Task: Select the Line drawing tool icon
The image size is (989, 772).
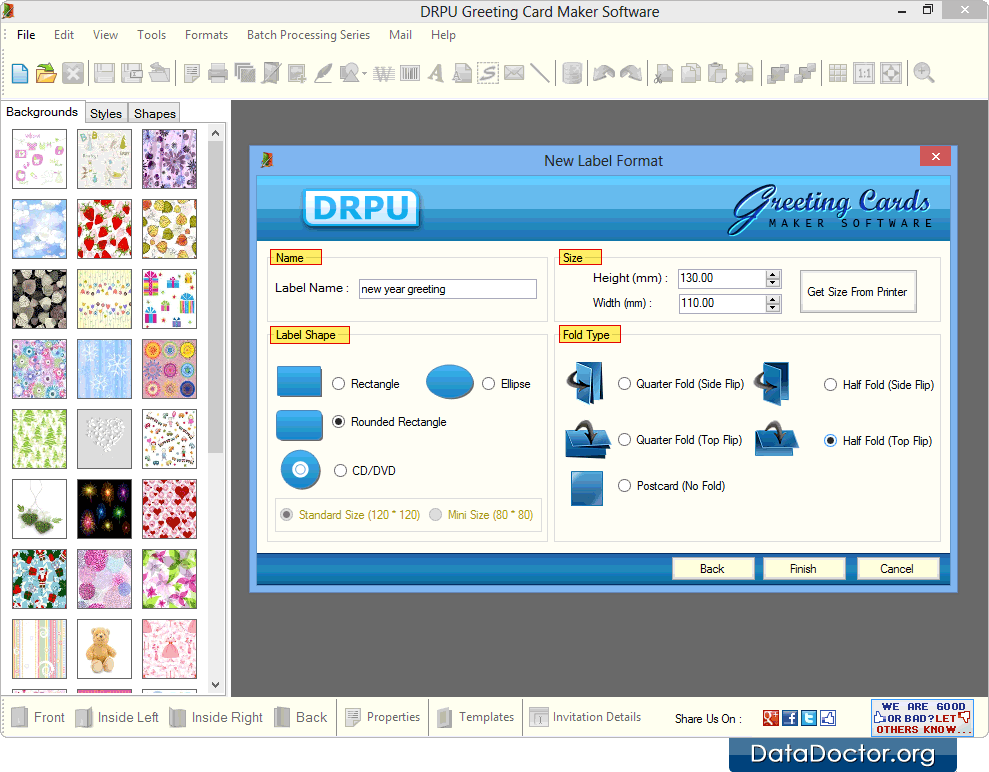Action: (540, 73)
